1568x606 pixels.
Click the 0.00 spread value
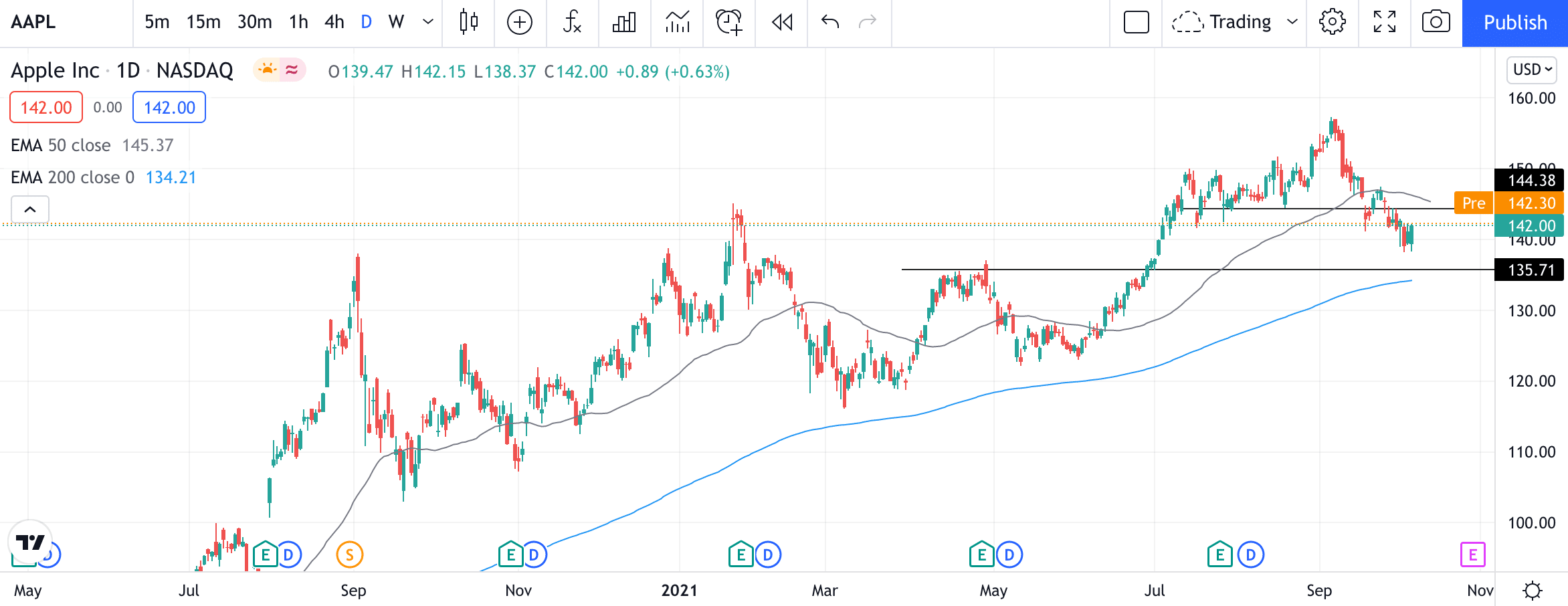pos(108,107)
